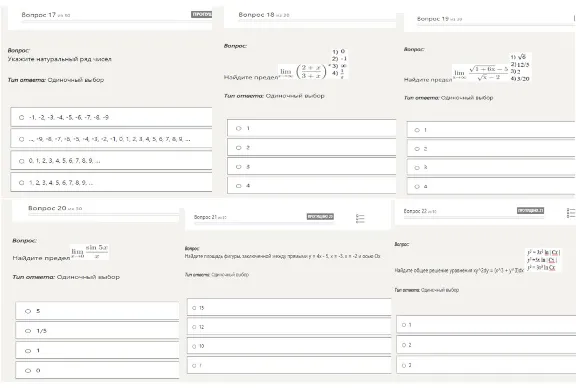Choose the negative numbers '-1, -2, -3' option
This screenshot has height=389, width=576.
point(111,118)
